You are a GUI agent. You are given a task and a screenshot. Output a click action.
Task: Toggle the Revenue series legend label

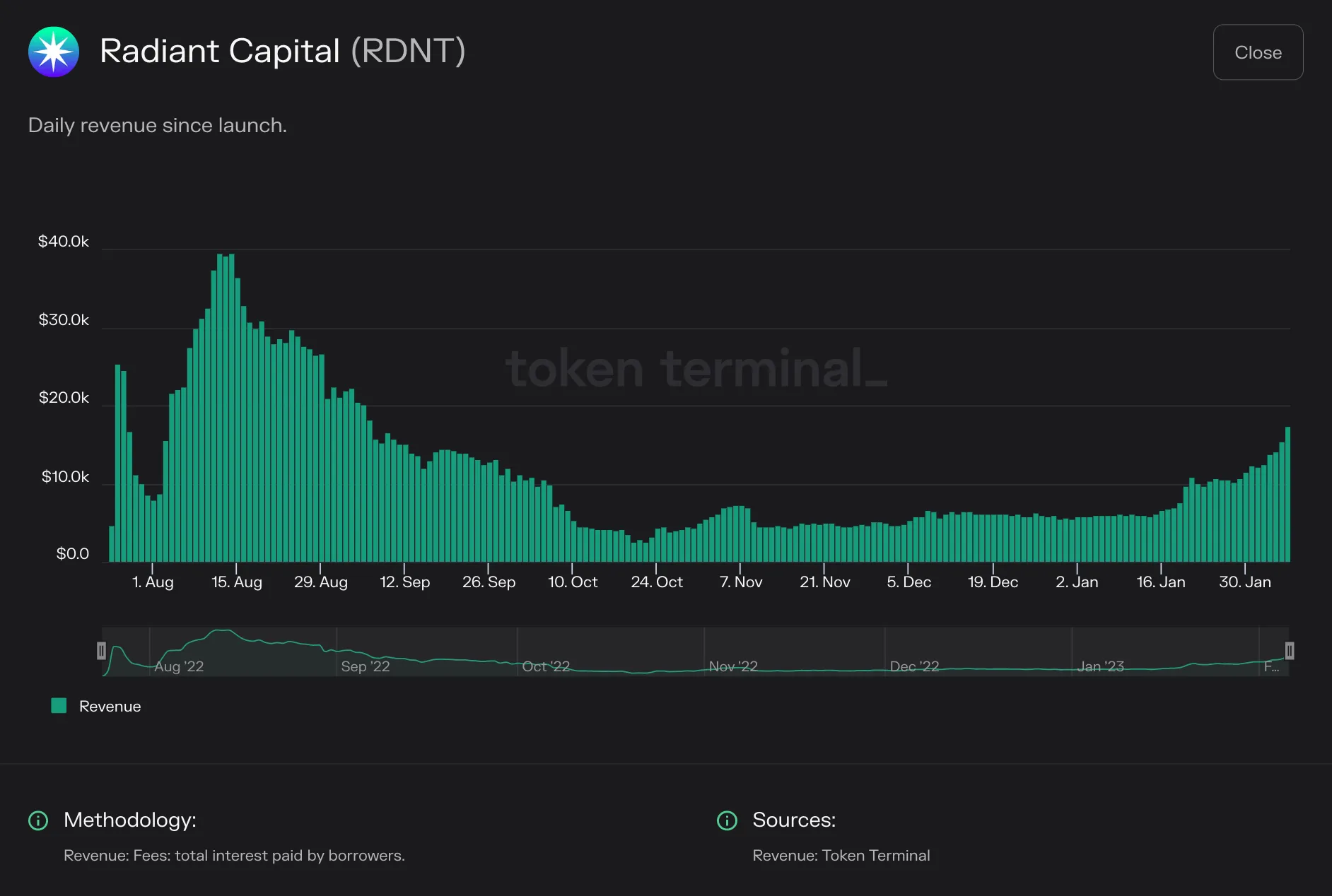pyautogui.click(x=110, y=706)
